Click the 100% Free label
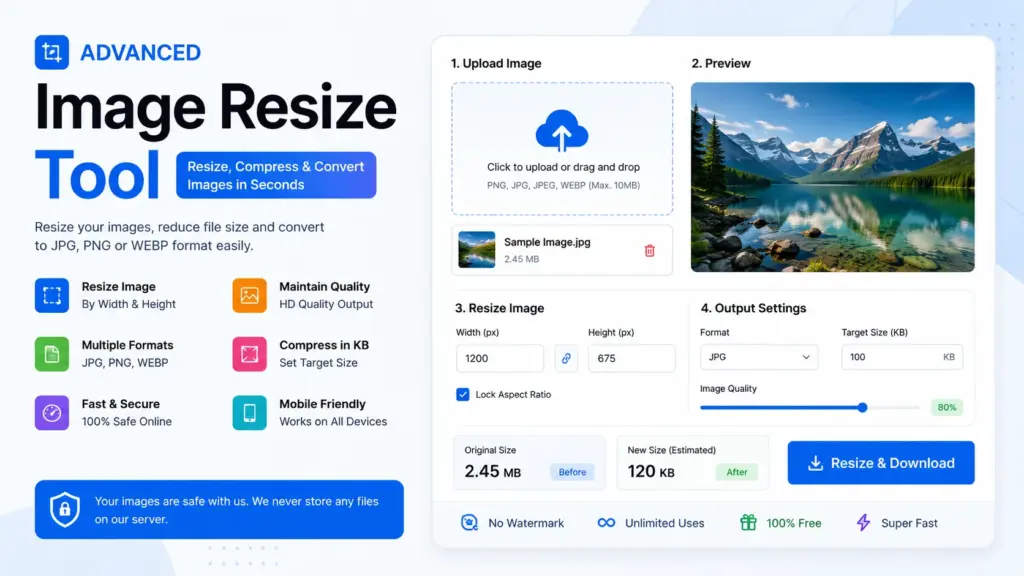1024x576 pixels. click(793, 523)
